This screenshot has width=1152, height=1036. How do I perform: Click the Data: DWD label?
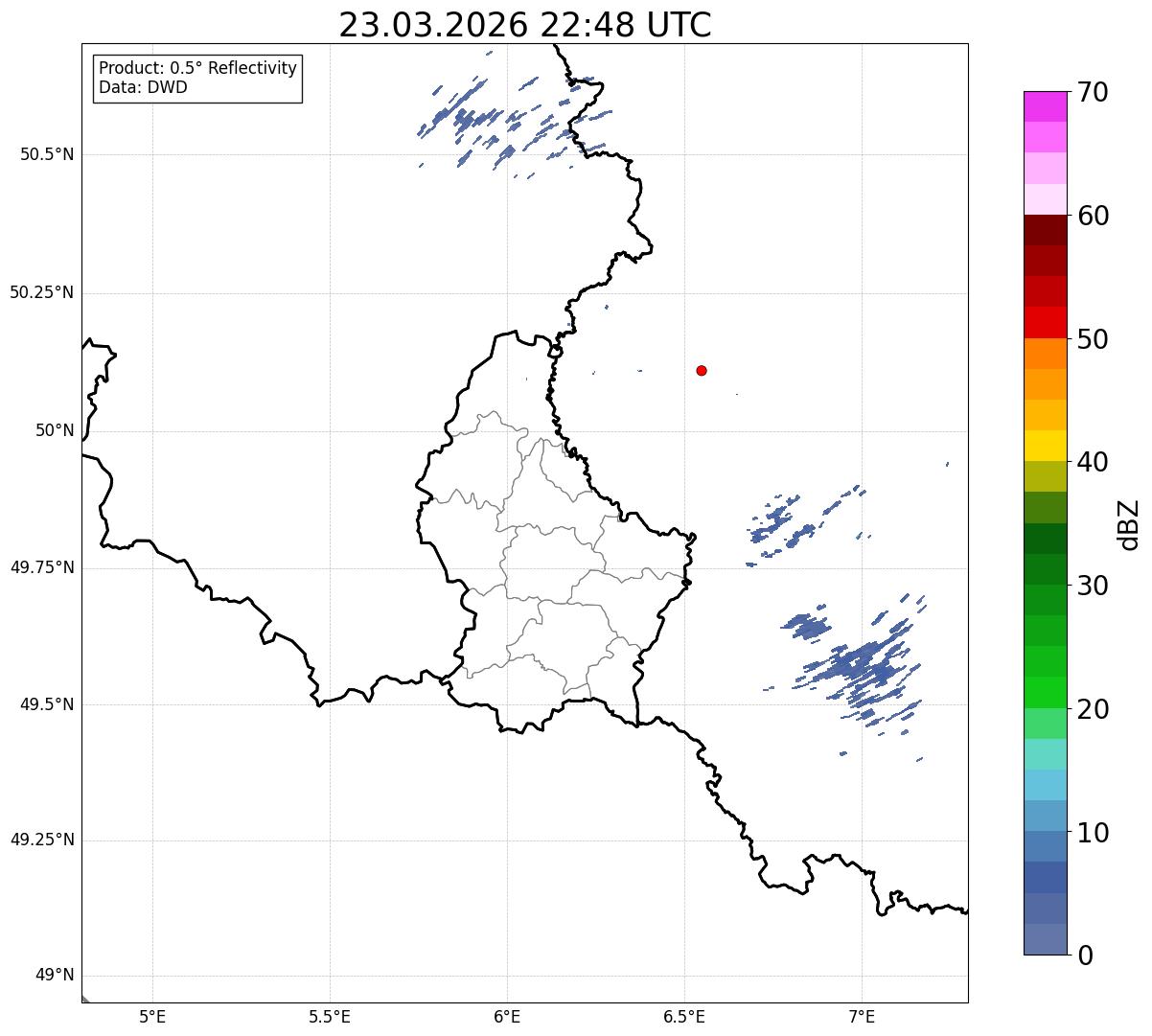tap(143, 87)
